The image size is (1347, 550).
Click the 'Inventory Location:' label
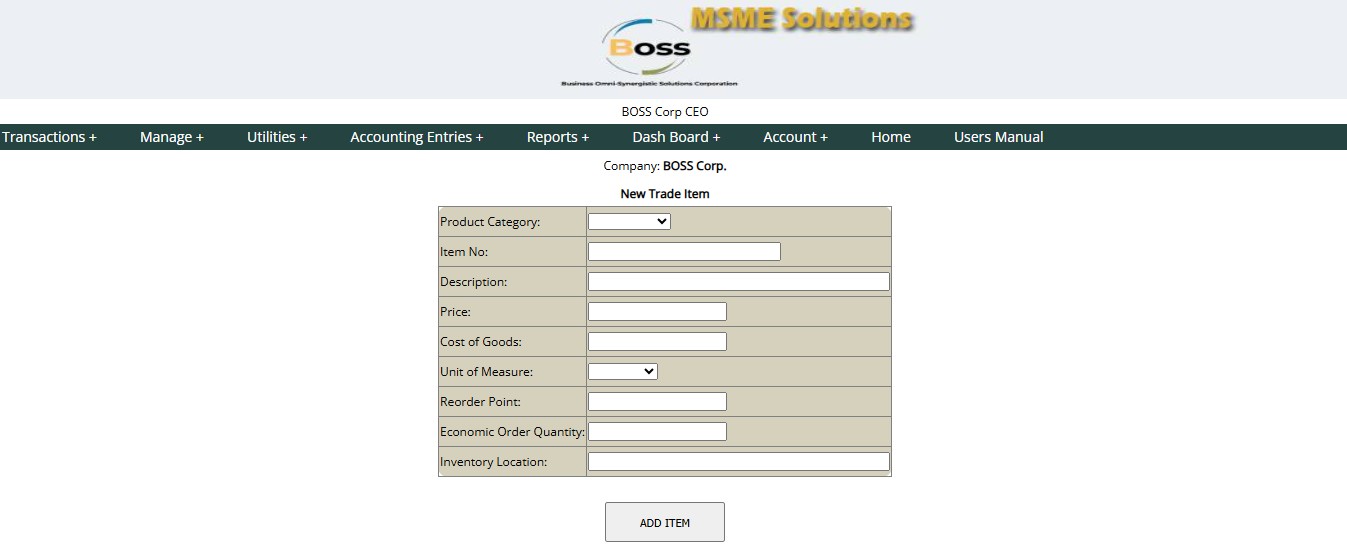tap(494, 462)
